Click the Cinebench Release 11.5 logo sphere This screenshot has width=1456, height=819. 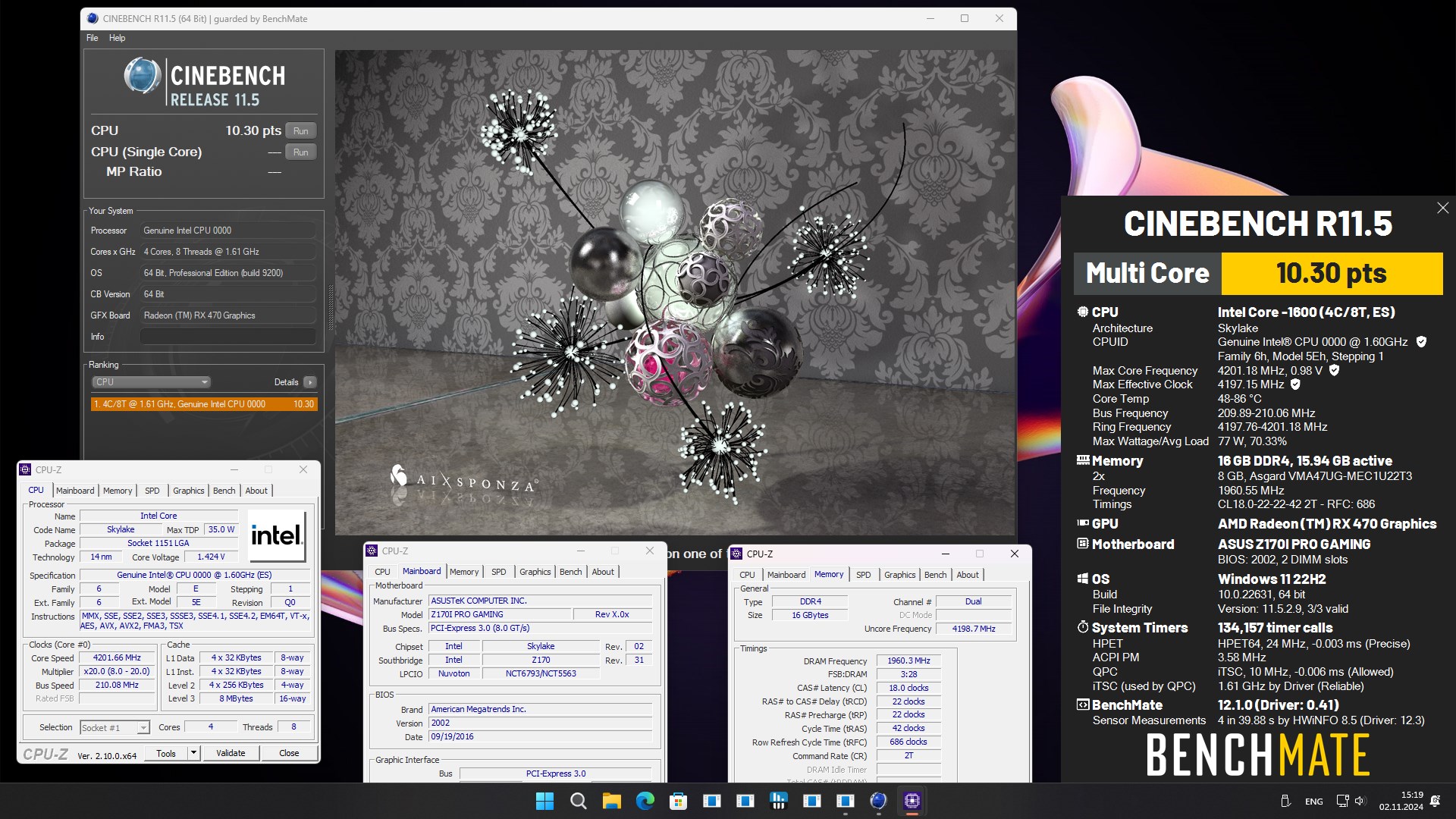pyautogui.click(x=143, y=76)
